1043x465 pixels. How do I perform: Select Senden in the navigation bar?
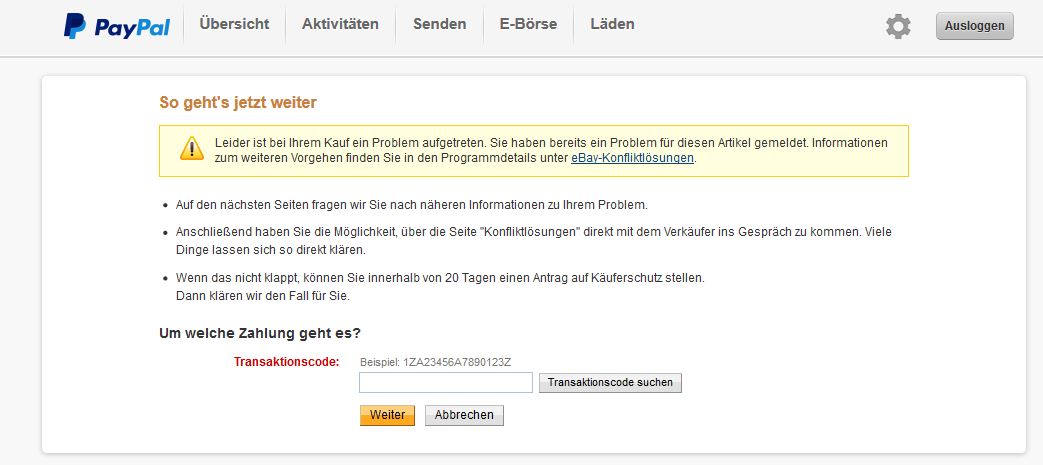coord(439,24)
